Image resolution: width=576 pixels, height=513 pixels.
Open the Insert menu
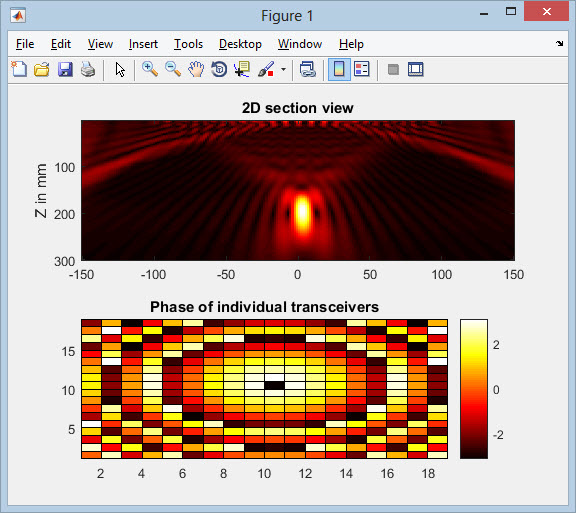pos(143,44)
